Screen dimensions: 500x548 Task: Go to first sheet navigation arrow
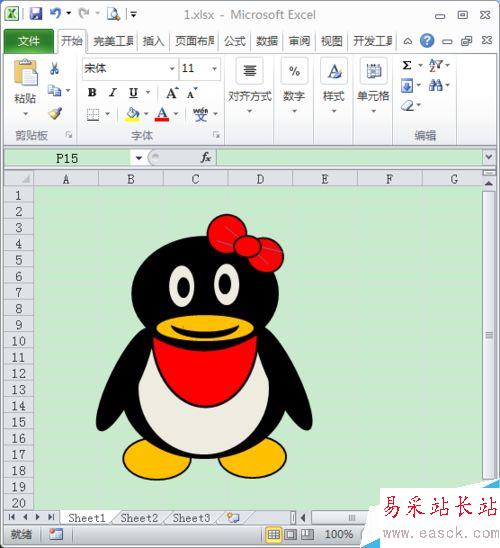tap(12, 517)
